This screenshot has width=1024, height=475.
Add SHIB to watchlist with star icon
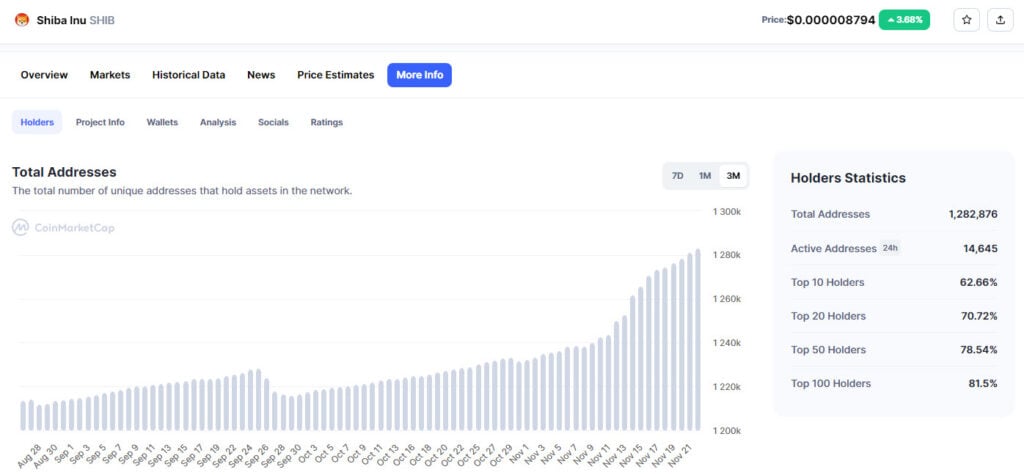(x=967, y=20)
